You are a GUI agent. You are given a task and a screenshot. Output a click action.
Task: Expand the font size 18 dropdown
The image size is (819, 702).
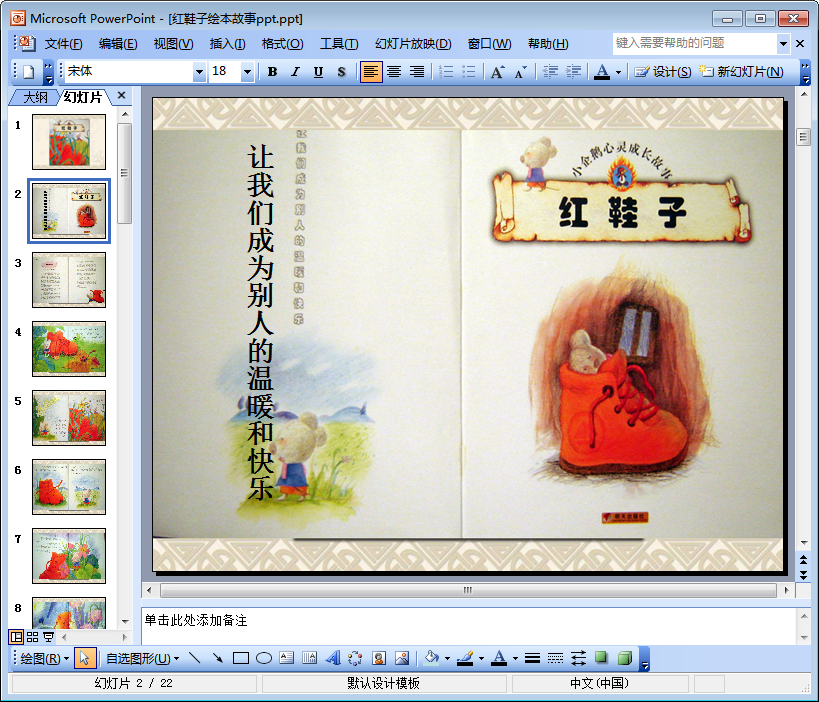pyautogui.click(x=248, y=72)
